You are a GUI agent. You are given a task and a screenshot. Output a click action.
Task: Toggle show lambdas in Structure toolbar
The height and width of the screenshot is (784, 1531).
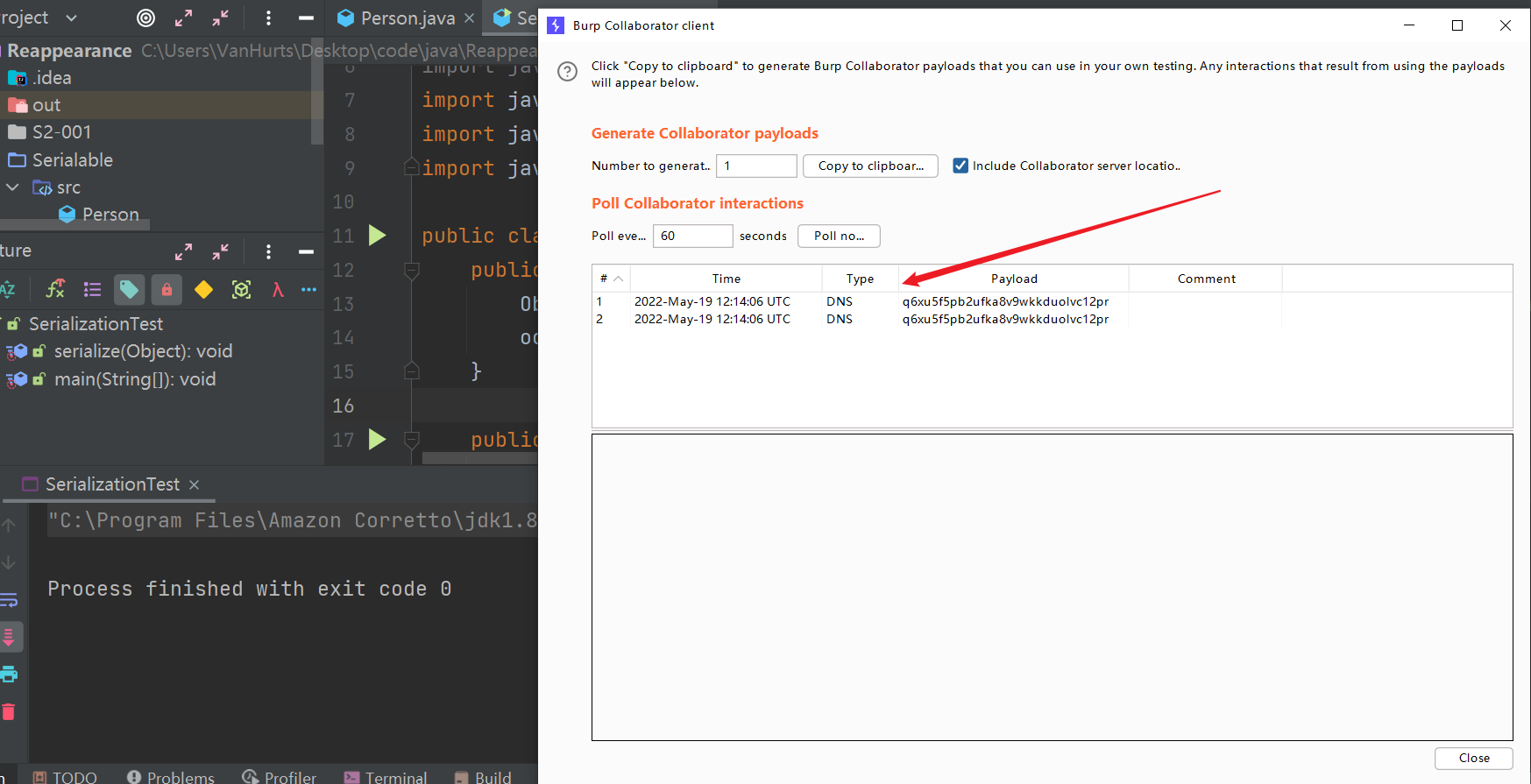click(278, 289)
